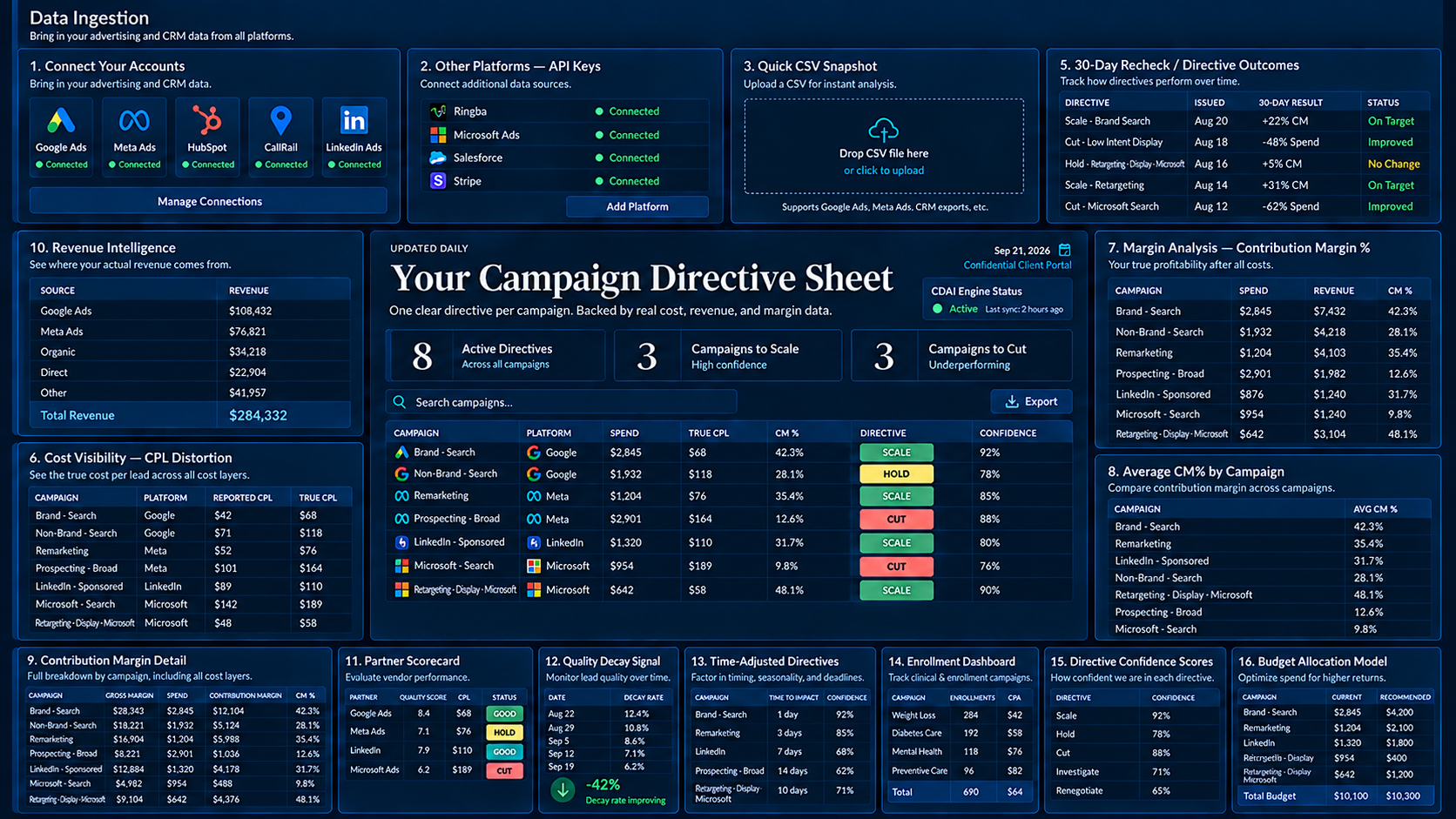Click the cloud upload icon
This screenshot has width=1456, height=819.
883,131
